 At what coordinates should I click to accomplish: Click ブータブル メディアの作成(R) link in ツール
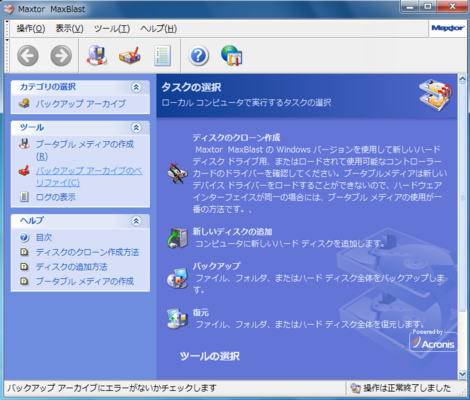pyautogui.click(x=85, y=150)
